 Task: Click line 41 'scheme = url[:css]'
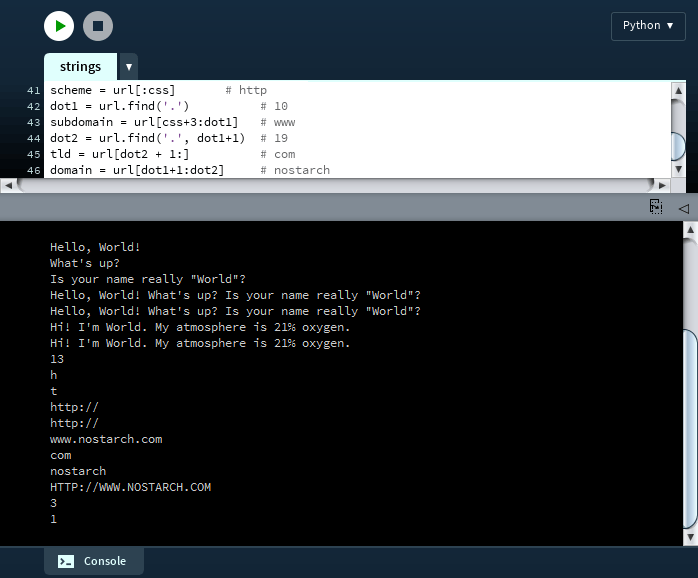(113, 90)
